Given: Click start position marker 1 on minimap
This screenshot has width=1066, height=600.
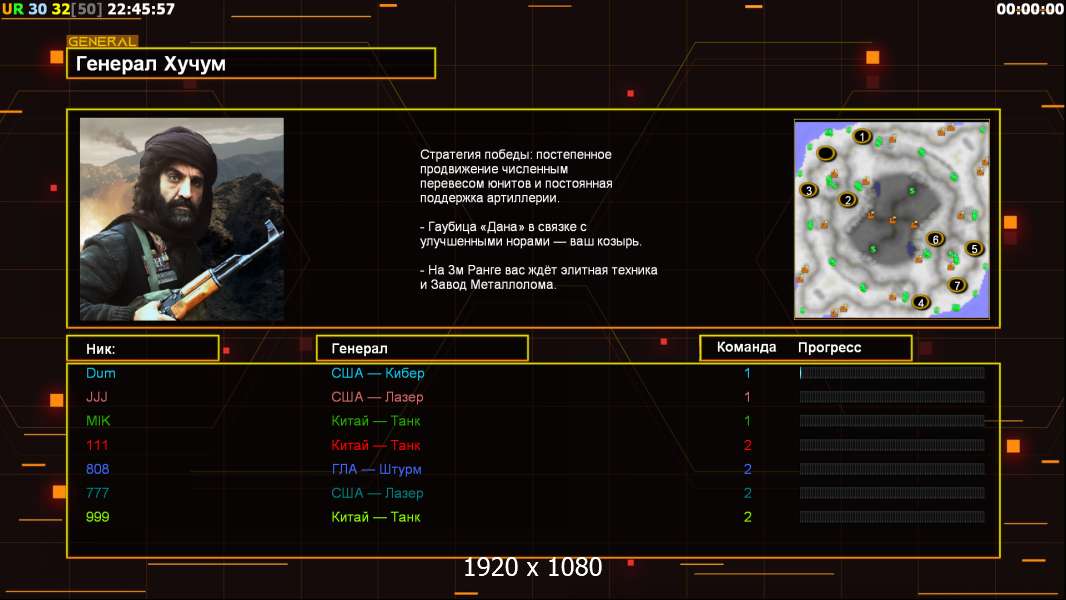Looking at the screenshot, I should coord(862,137).
